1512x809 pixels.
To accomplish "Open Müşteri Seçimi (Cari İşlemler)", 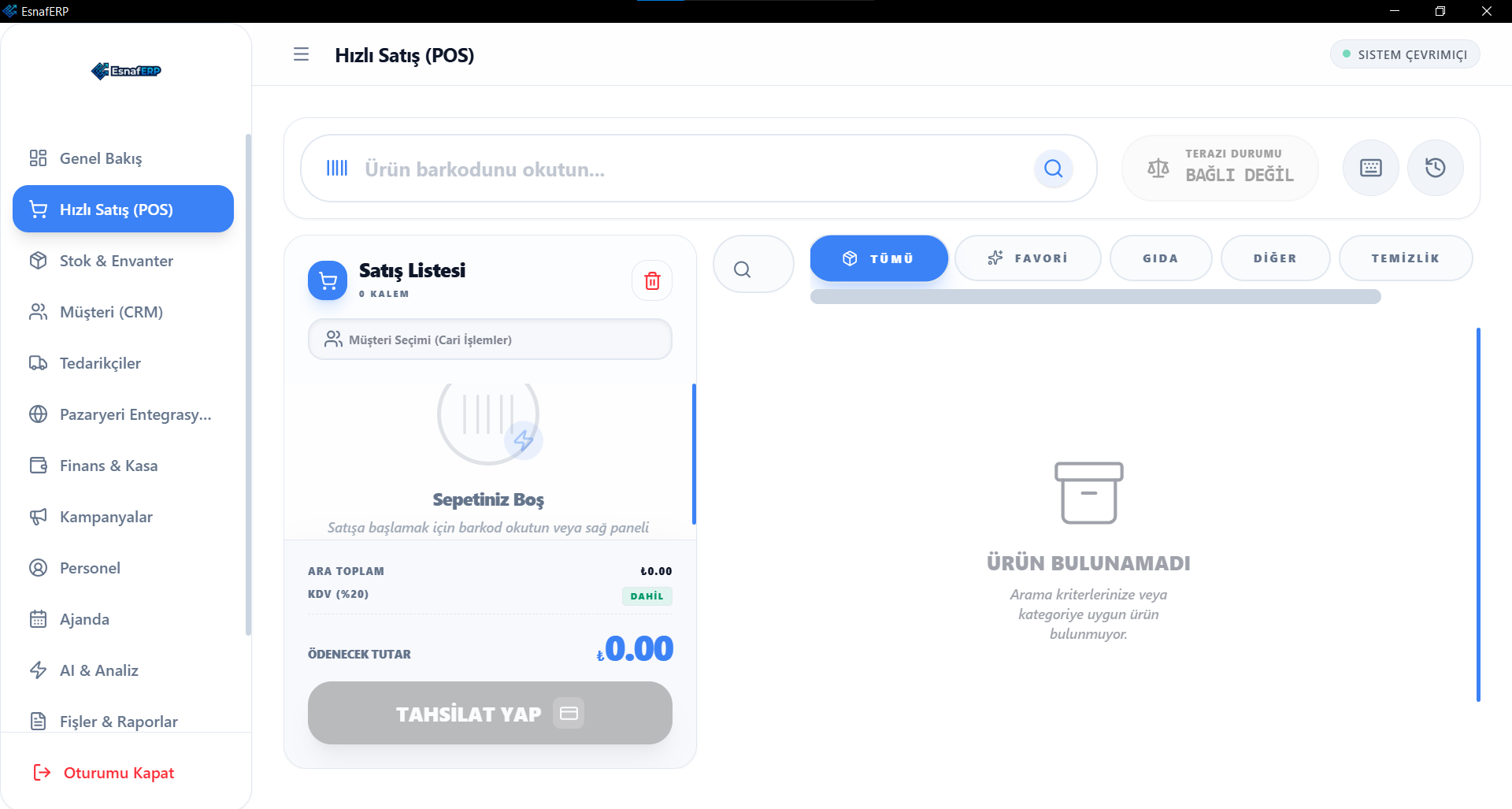I will (490, 340).
